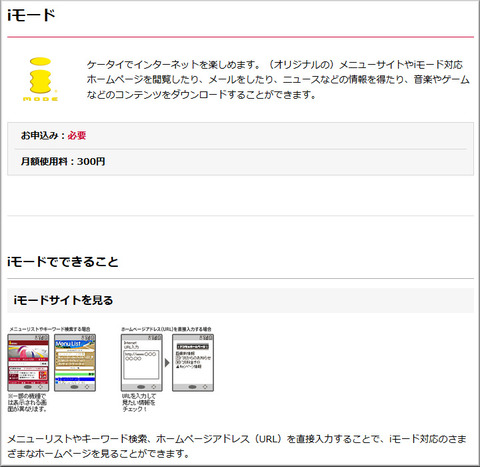
Task: Click the red 必要 label
Action: point(77,135)
